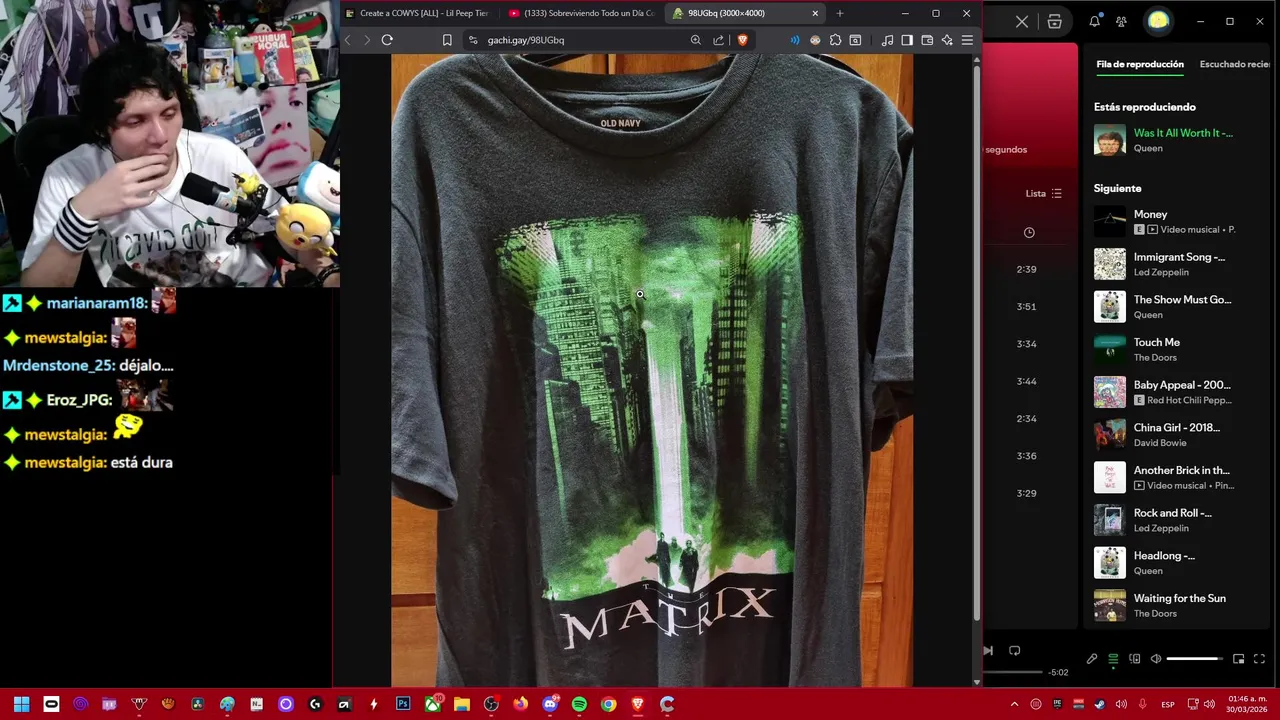
Task: Open Spotify mini player
Action: coord(1238,659)
